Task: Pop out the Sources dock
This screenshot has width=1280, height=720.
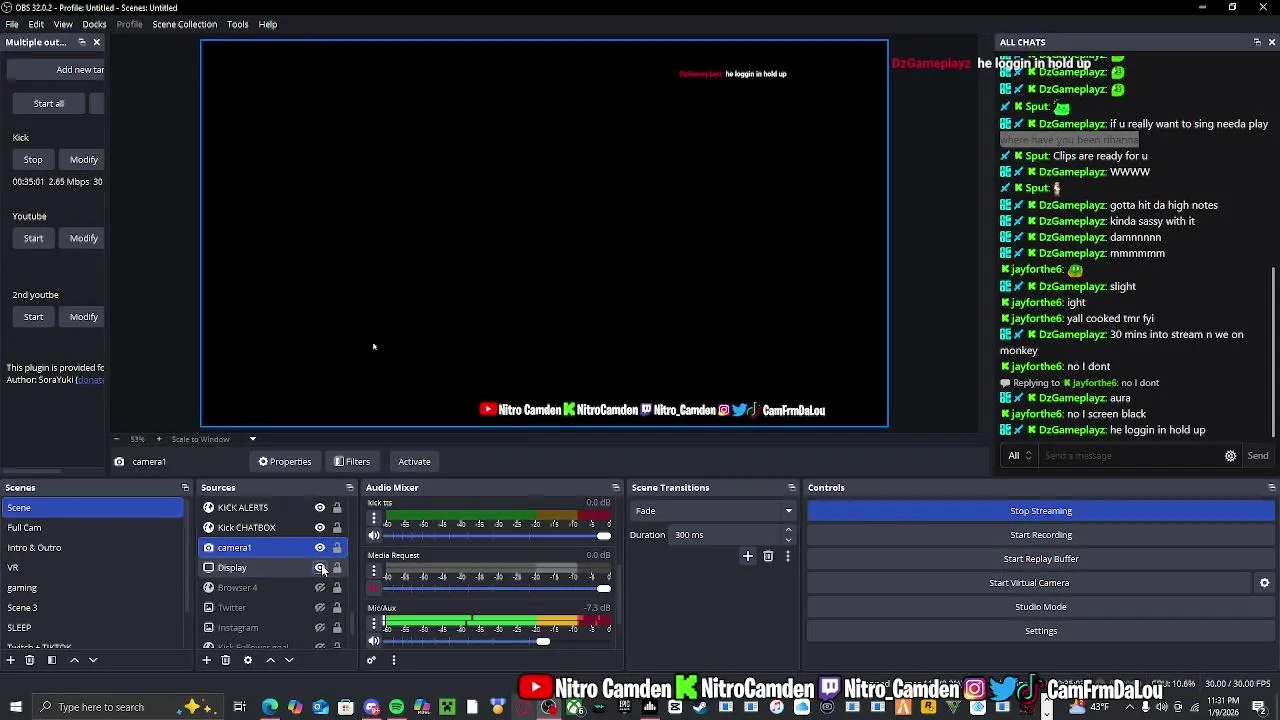Action: 350,488
